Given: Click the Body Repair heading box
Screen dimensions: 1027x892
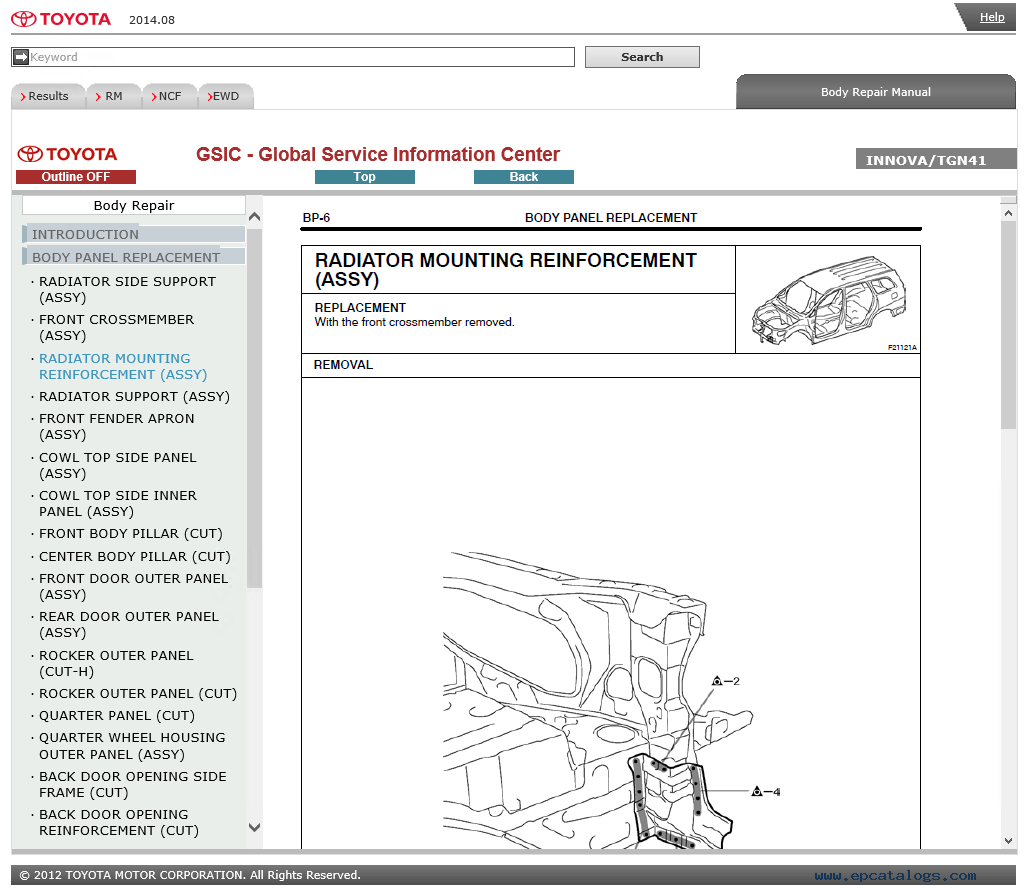Looking at the screenshot, I should coord(134,205).
